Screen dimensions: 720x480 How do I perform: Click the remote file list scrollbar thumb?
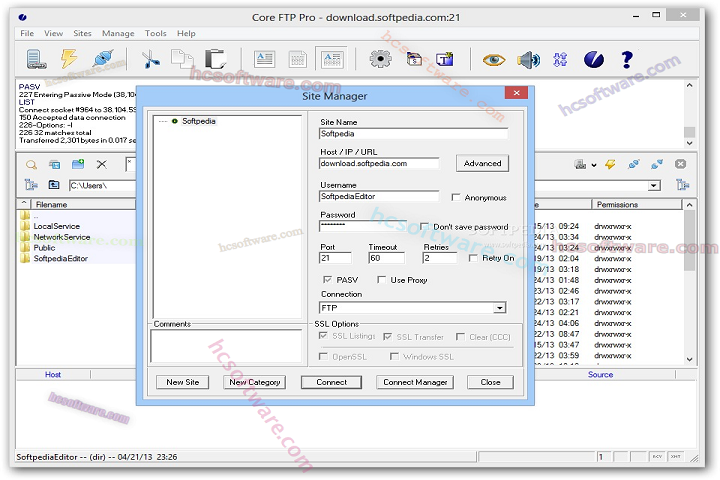[689, 241]
